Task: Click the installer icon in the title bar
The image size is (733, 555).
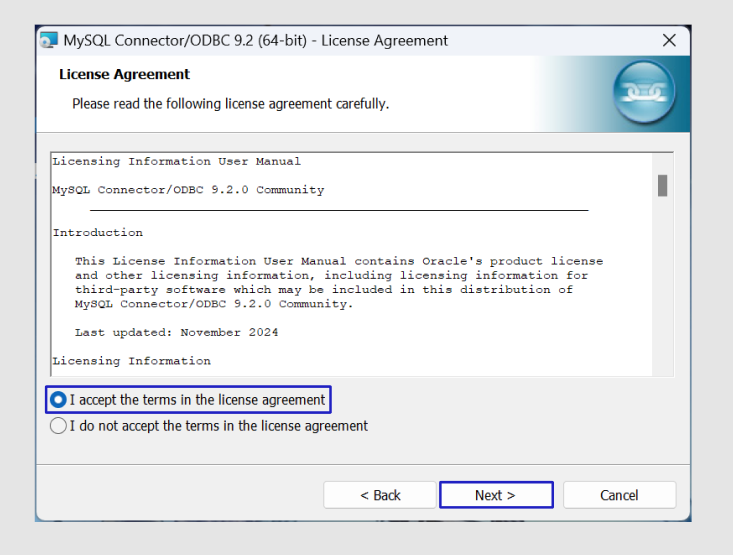Action: [x=49, y=41]
